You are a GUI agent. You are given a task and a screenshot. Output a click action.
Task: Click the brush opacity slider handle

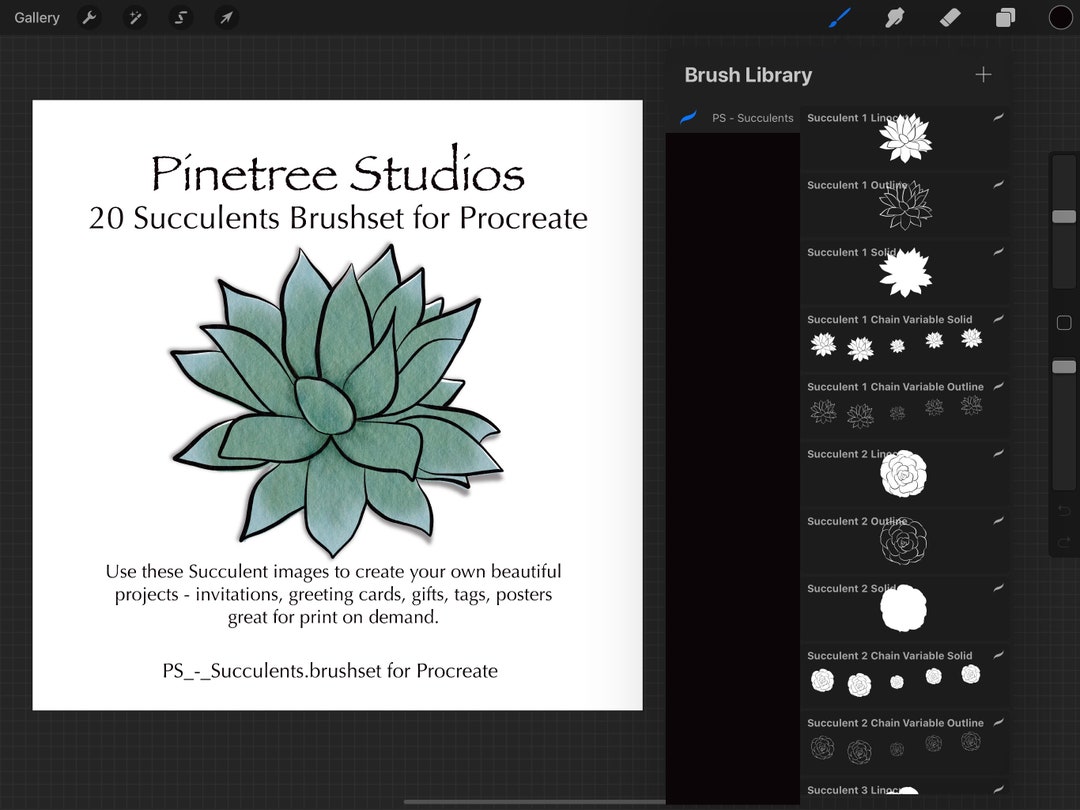coord(1063,366)
